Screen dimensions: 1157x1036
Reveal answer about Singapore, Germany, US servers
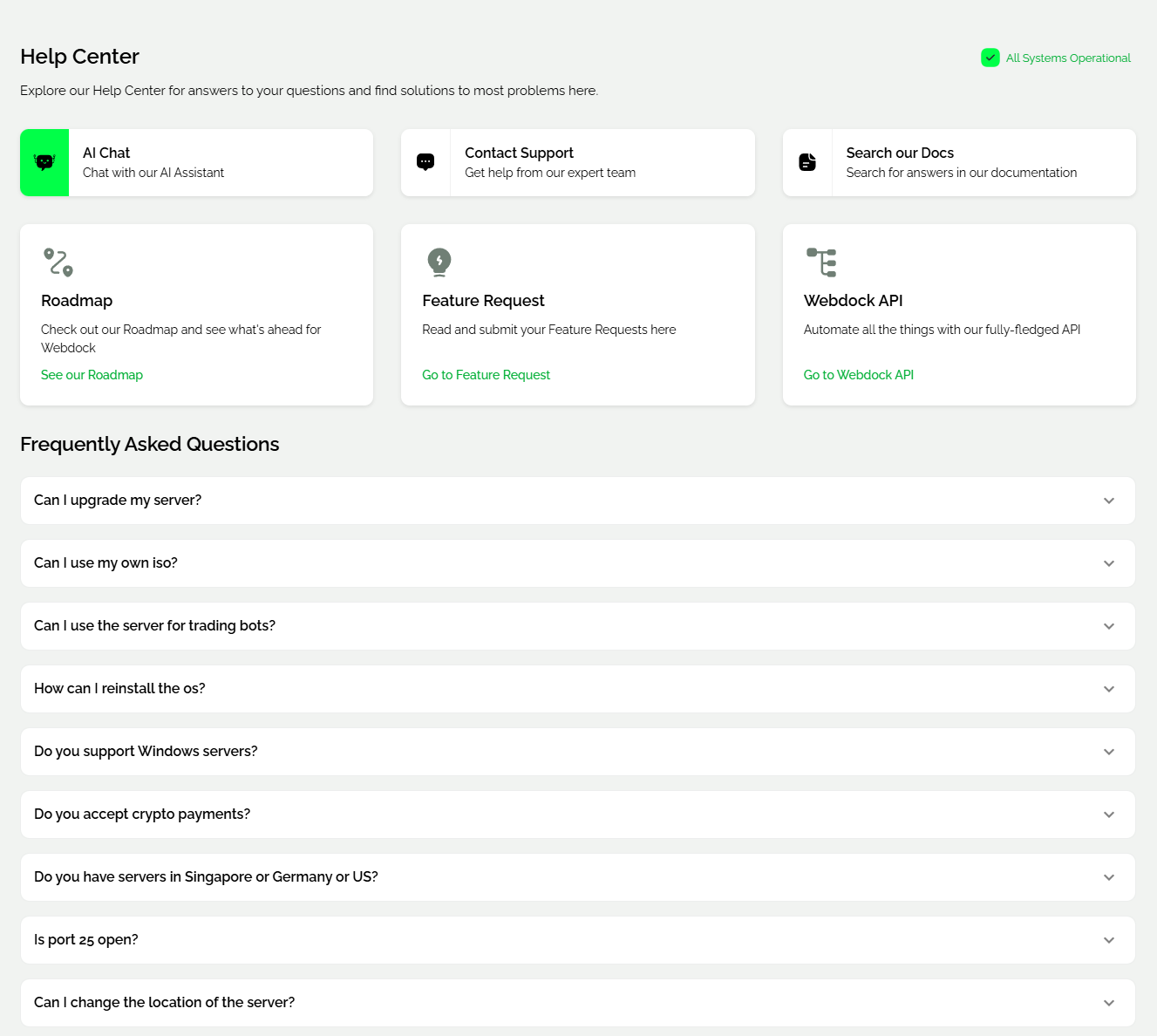pos(206,877)
